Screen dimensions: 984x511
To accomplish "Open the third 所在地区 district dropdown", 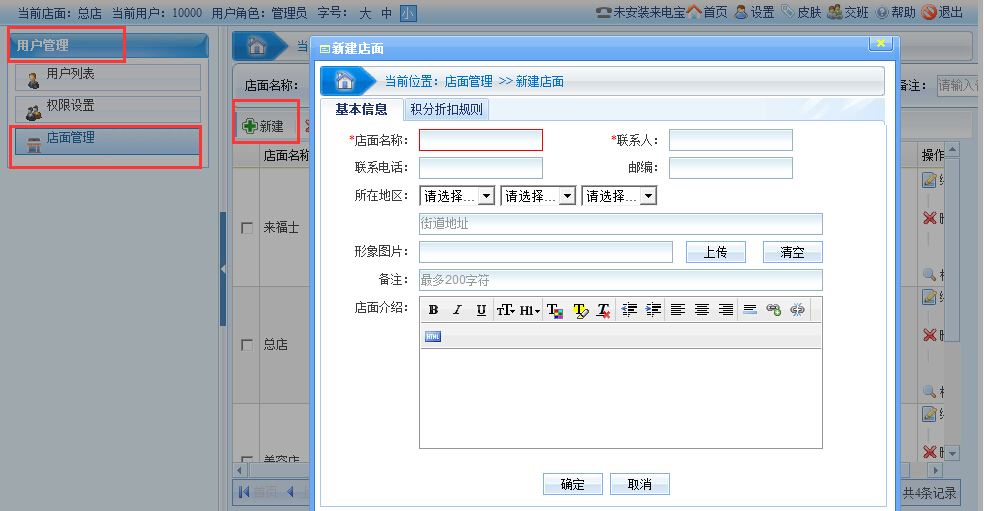I will pos(619,196).
